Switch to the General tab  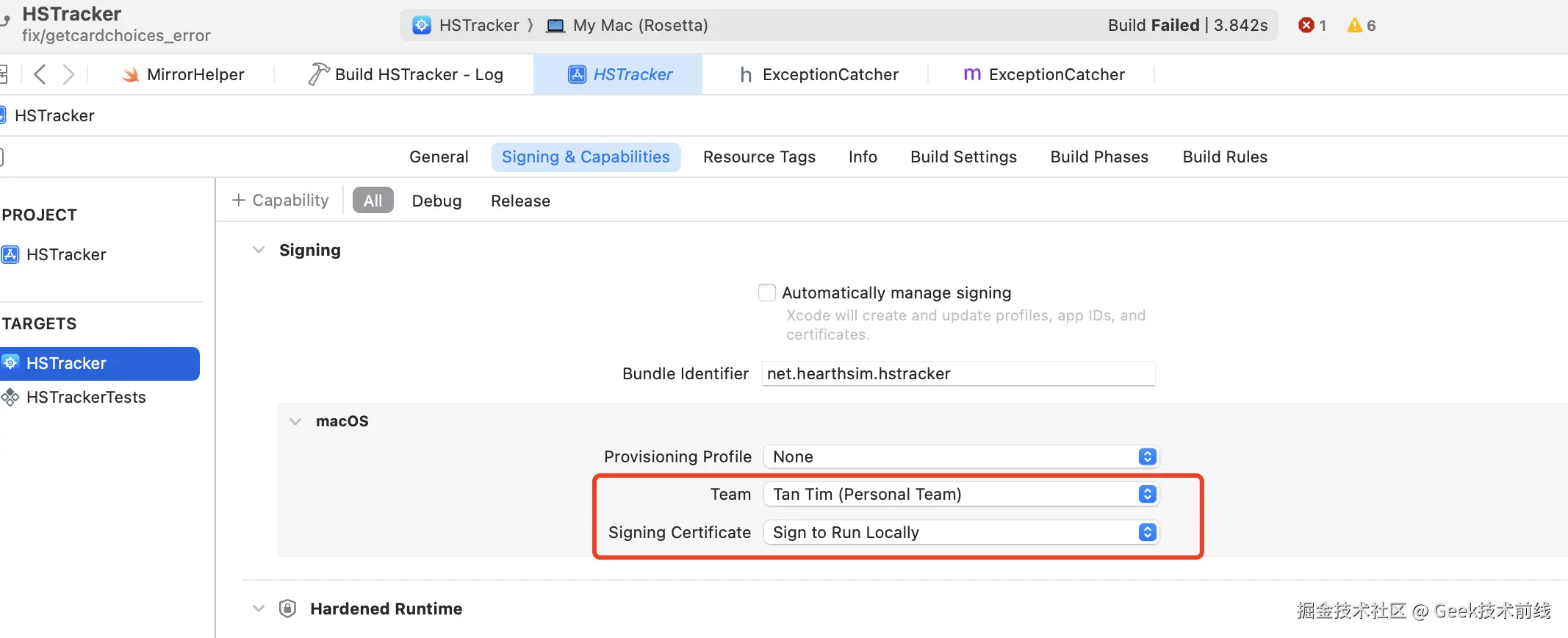pyautogui.click(x=439, y=157)
